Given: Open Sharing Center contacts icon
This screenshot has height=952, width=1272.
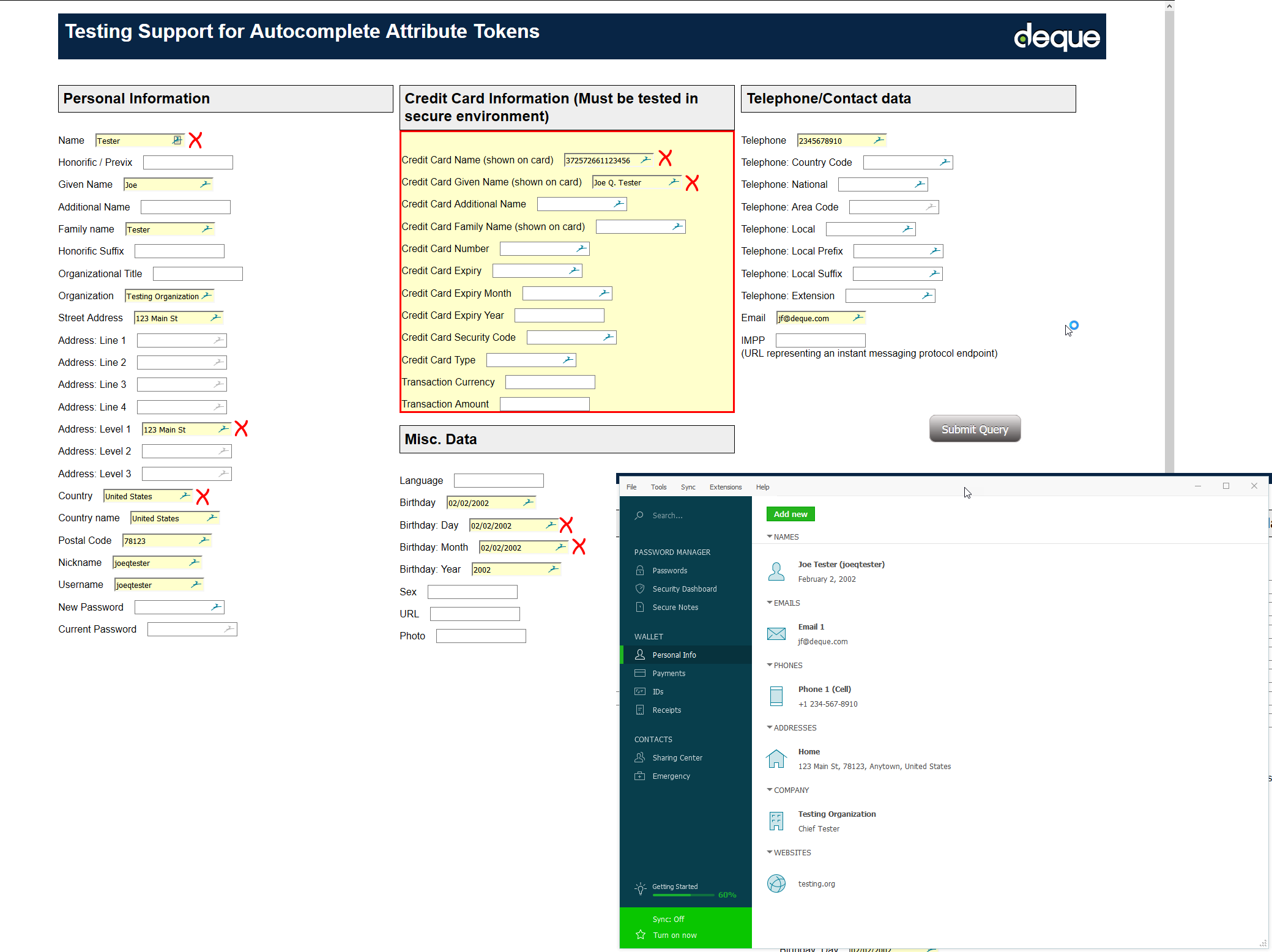Looking at the screenshot, I should point(640,757).
